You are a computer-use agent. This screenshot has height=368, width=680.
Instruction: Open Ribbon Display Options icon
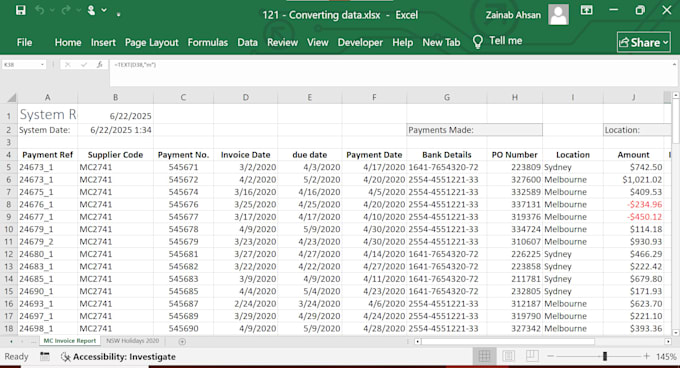pyautogui.click(x=586, y=10)
